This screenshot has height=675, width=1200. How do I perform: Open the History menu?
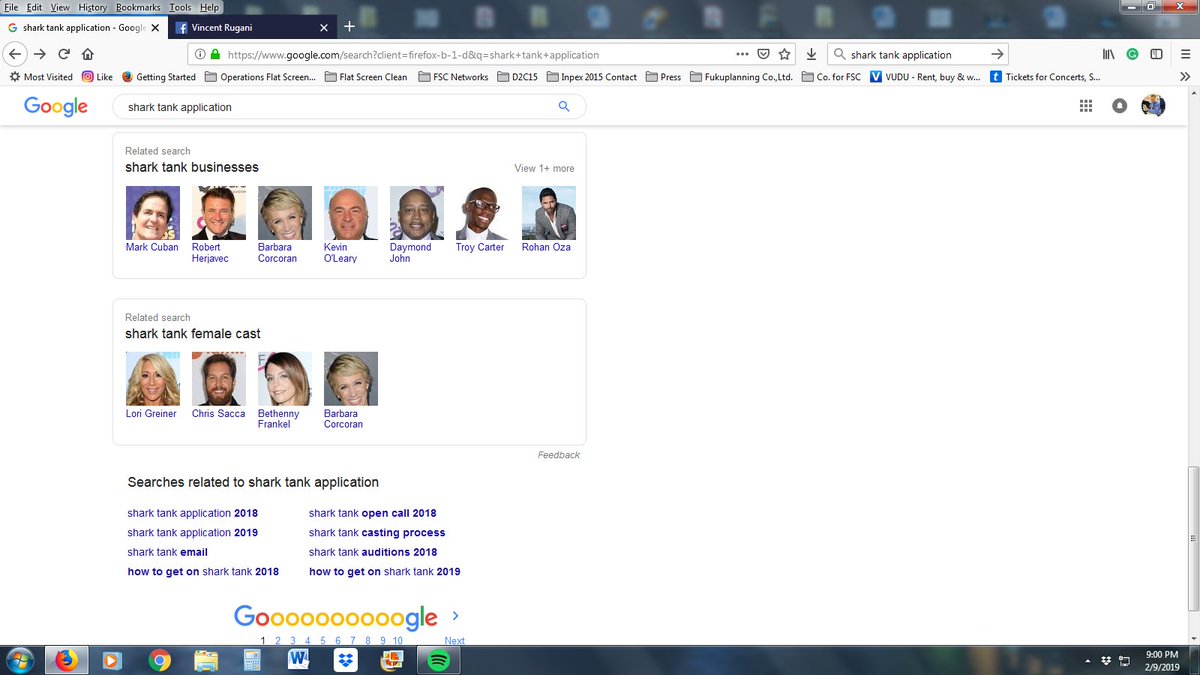(x=92, y=7)
